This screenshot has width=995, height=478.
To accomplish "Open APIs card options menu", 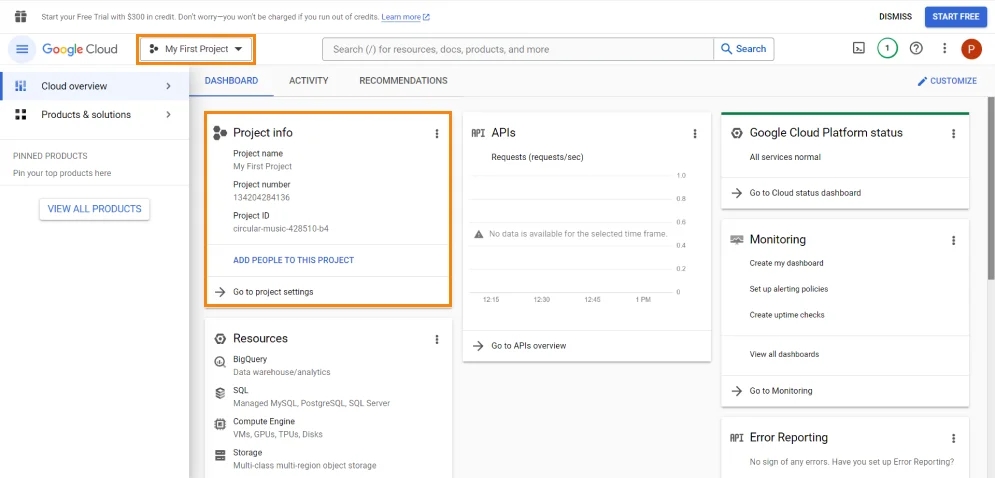I will tap(695, 133).
